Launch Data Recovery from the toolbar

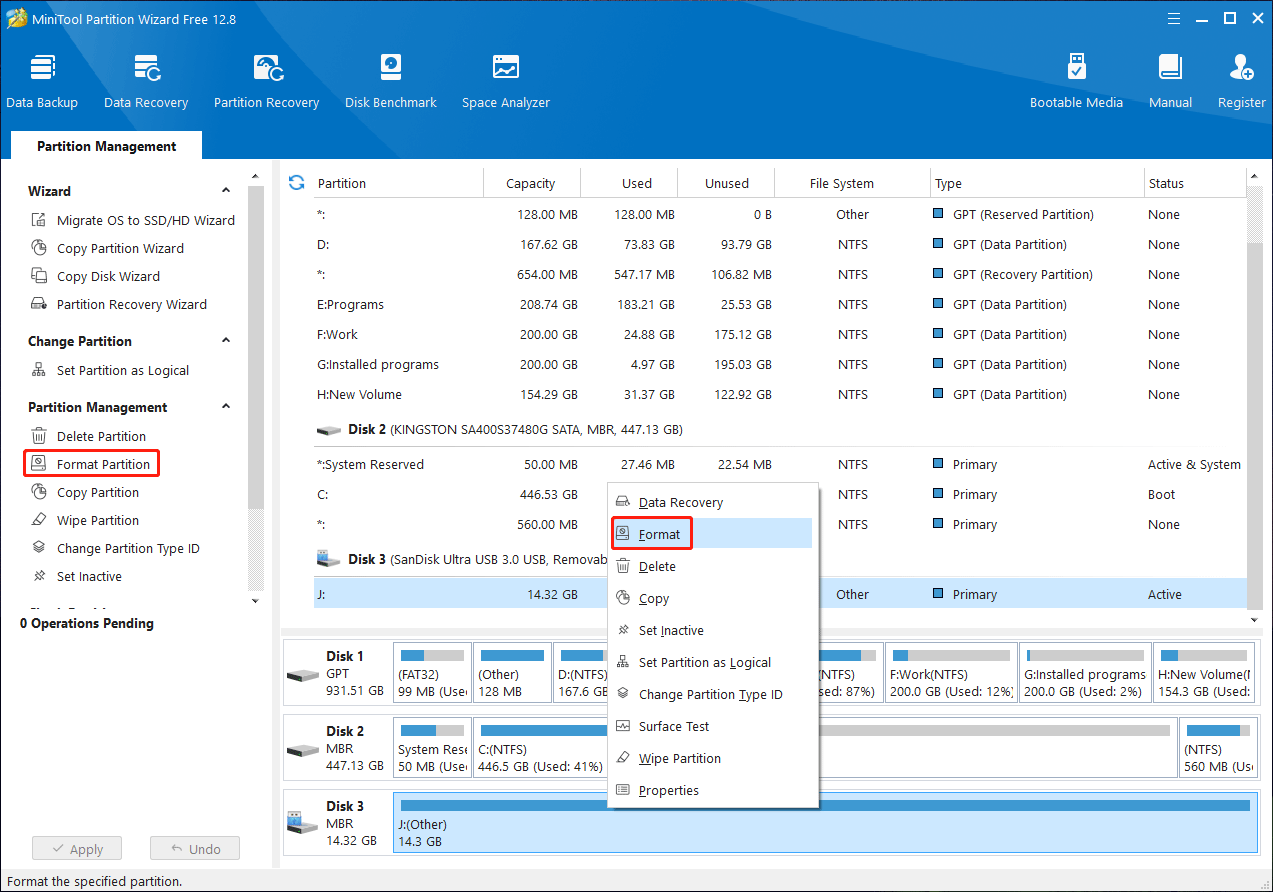pyautogui.click(x=146, y=81)
